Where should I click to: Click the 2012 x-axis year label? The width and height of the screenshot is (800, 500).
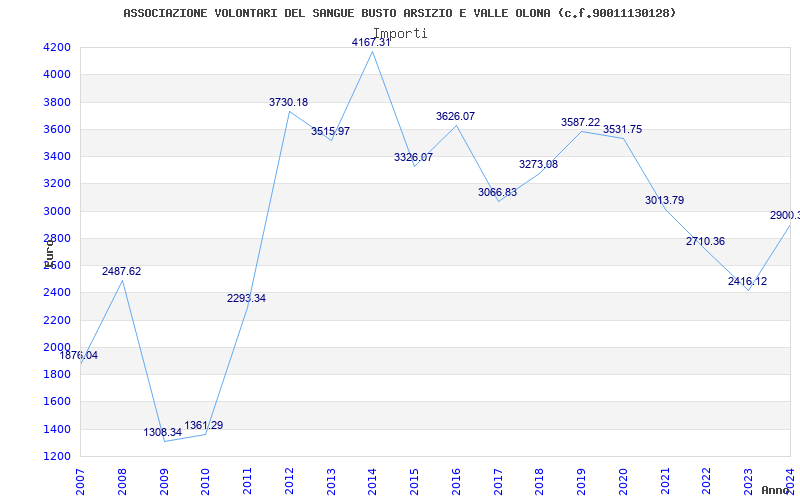click(x=289, y=481)
